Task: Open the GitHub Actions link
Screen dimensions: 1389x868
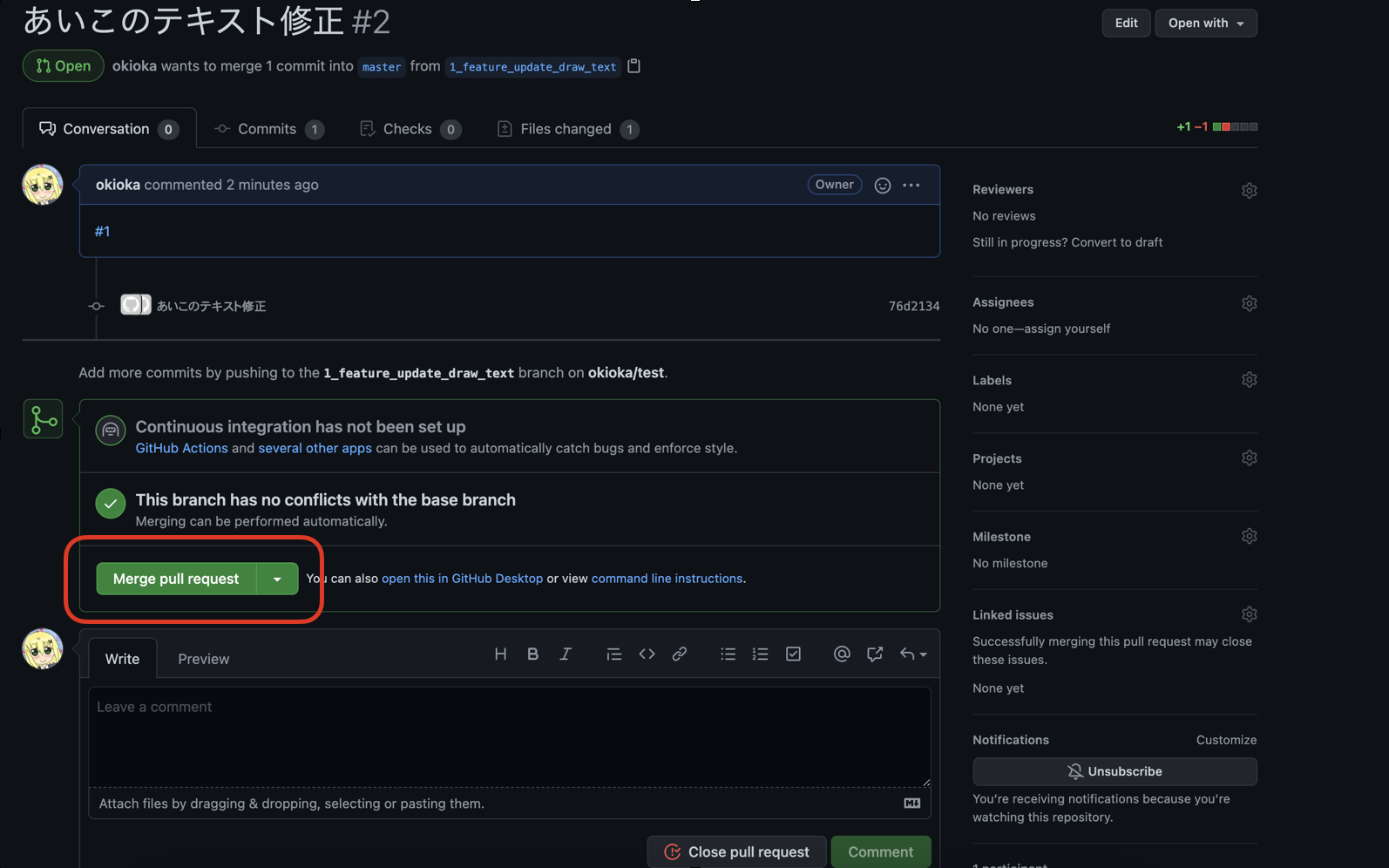Action: [x=181, y=448]
